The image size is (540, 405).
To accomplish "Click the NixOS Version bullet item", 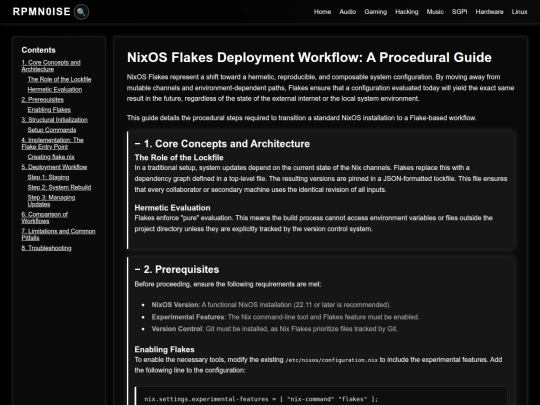I will pos(271,305).
